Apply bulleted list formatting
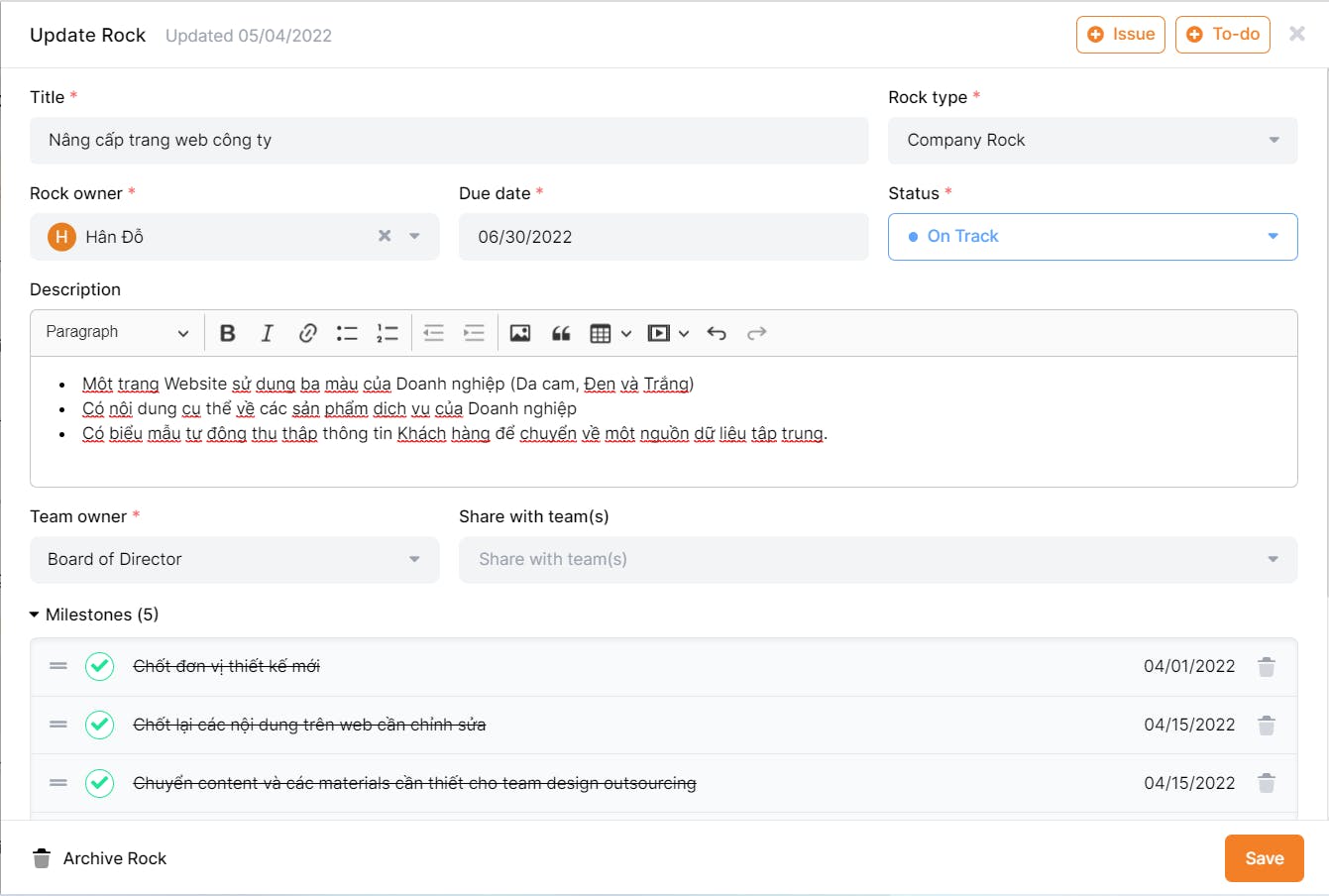 click(x=347, y=333)
